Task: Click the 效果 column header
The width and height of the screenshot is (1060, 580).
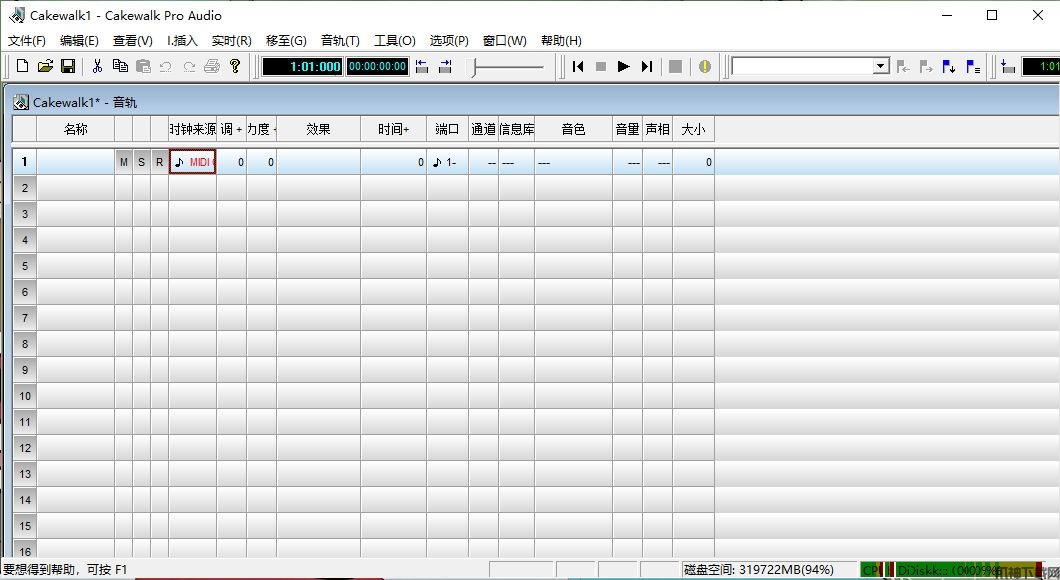Action: coord(318,129)
